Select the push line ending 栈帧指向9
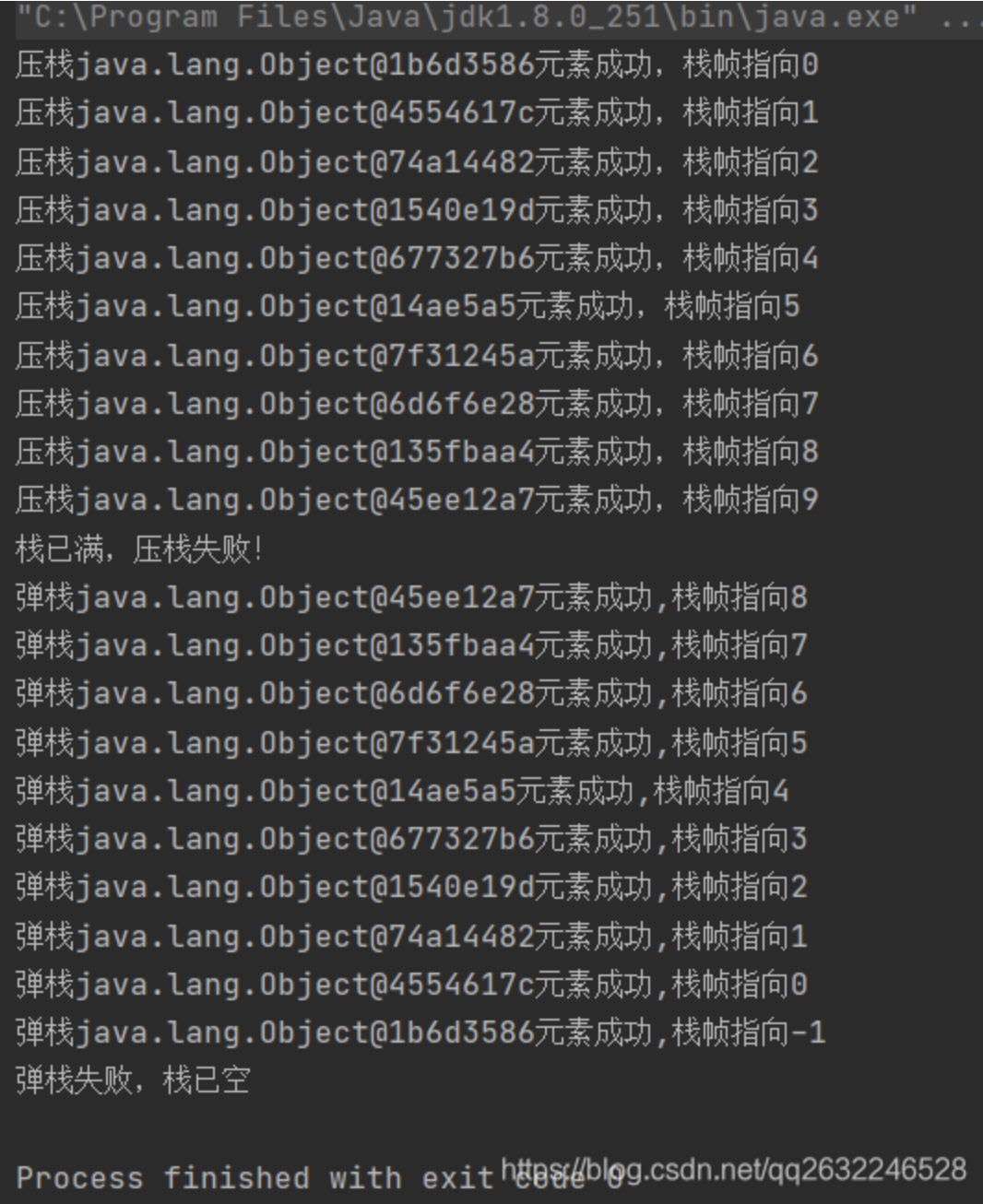983x1204 pixels. tap(417, 501)
